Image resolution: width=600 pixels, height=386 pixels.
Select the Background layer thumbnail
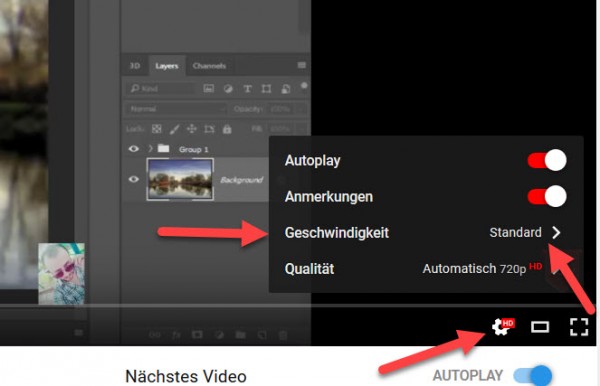[180, 180]
